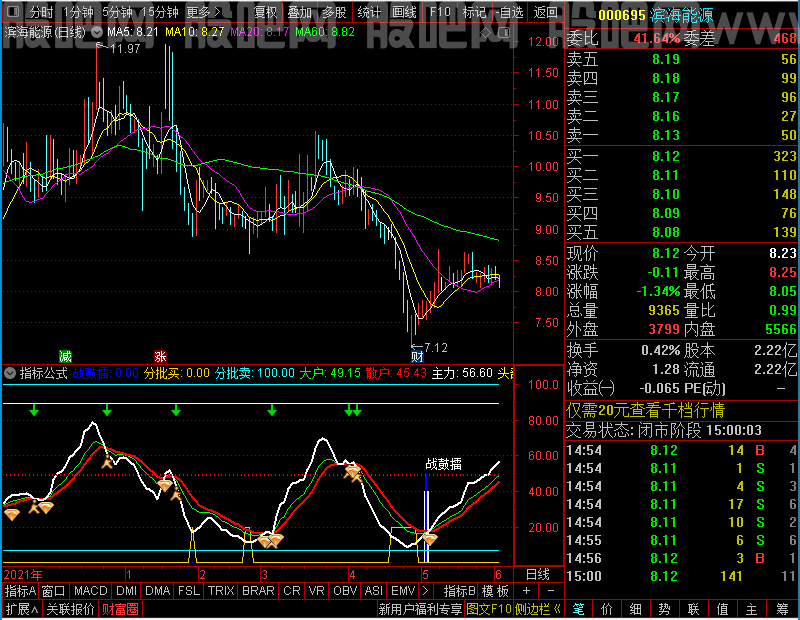The width and height of the screenshot is (800, 620).
Task: Select the 价 price distribution tab
Action: [x=607, y=609]
